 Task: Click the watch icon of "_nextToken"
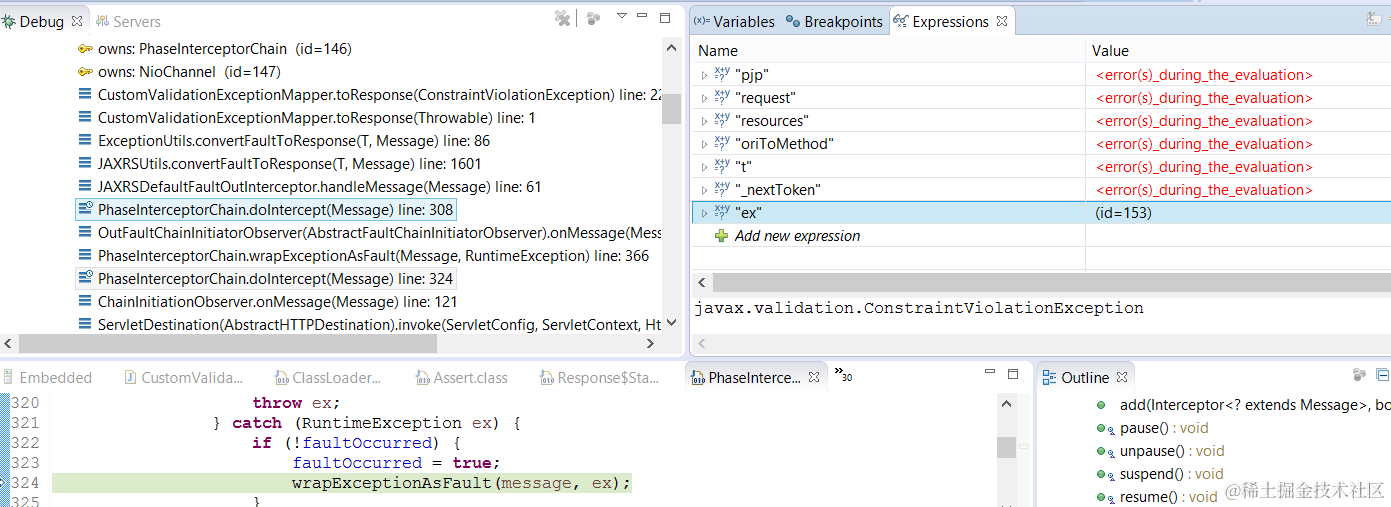click(x=722, y=190)
